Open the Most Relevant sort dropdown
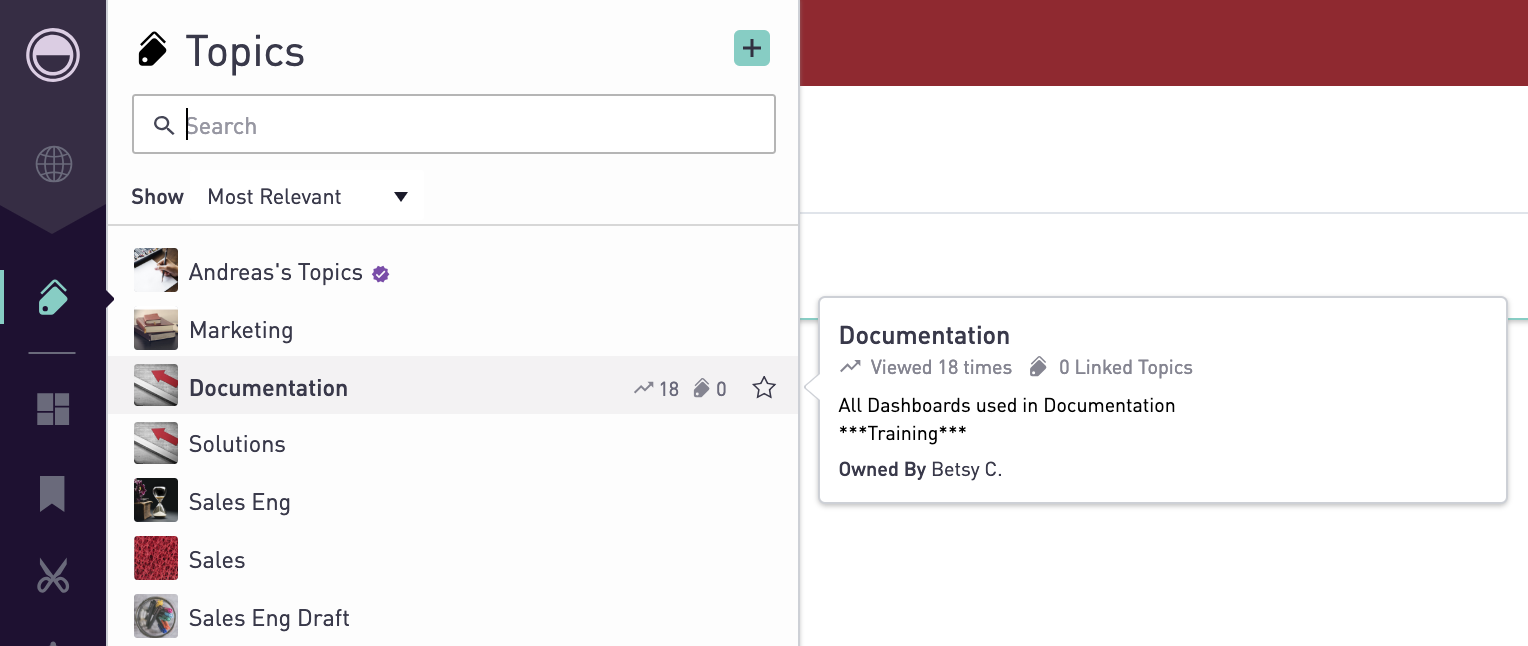This screenshot has height=646, width=1528. pos(306,197)
